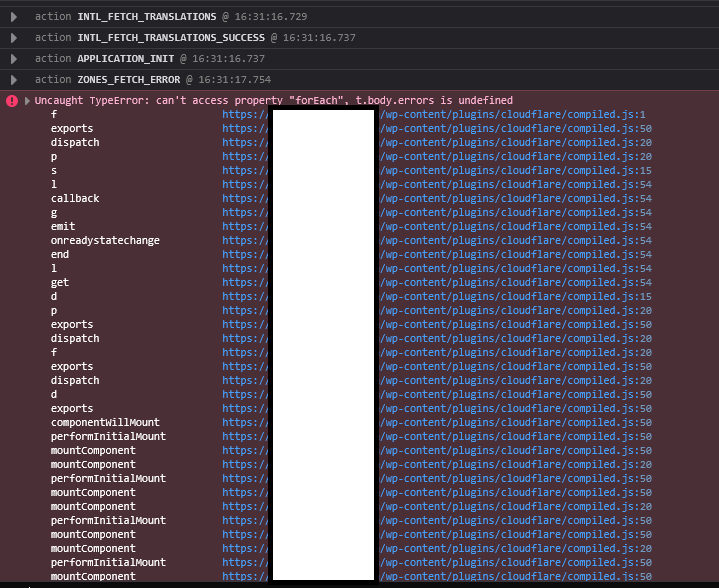Open the source link on the componentWillMount row

tap(437, 422)
